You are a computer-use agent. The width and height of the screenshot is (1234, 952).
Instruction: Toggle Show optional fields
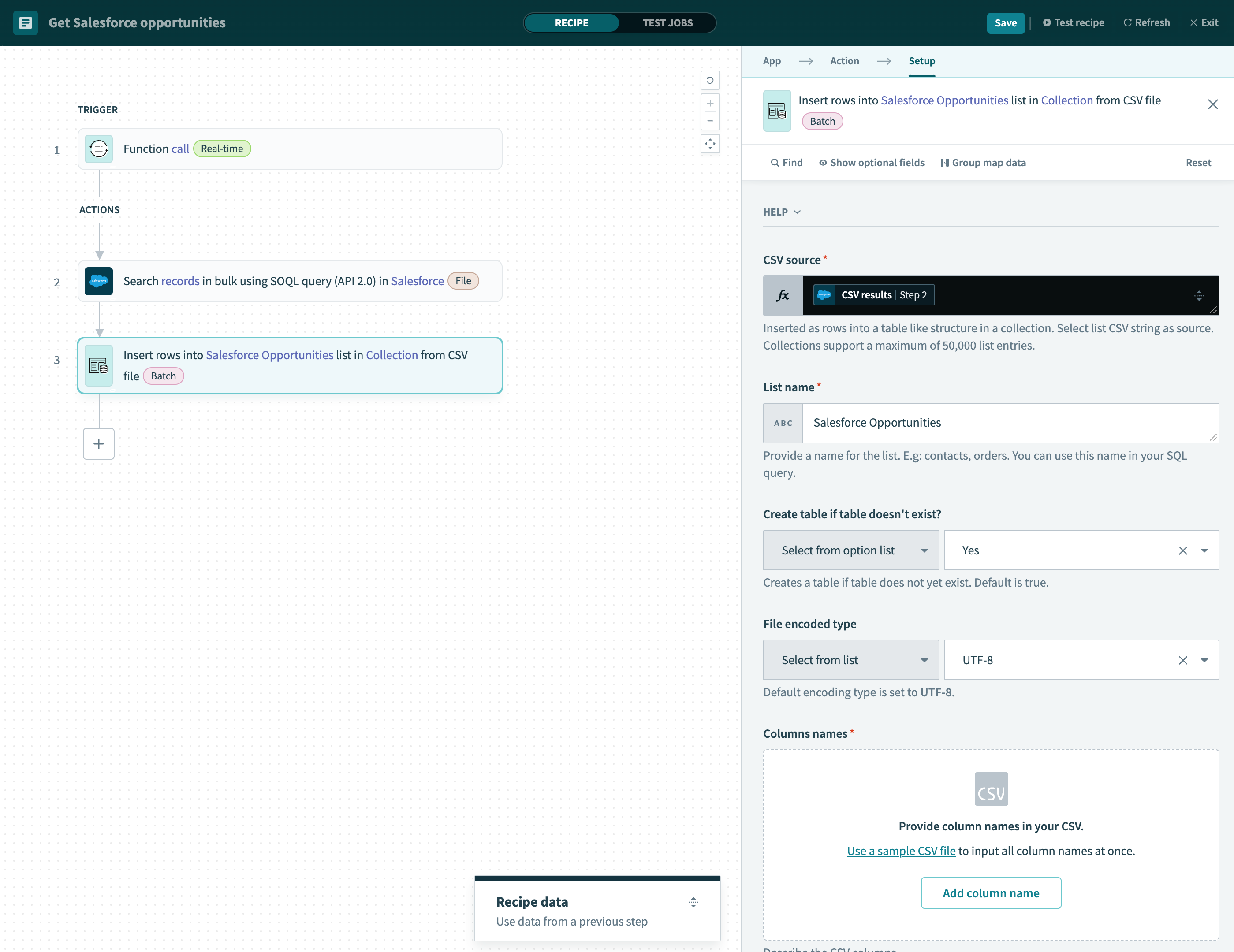click(871, 163)
